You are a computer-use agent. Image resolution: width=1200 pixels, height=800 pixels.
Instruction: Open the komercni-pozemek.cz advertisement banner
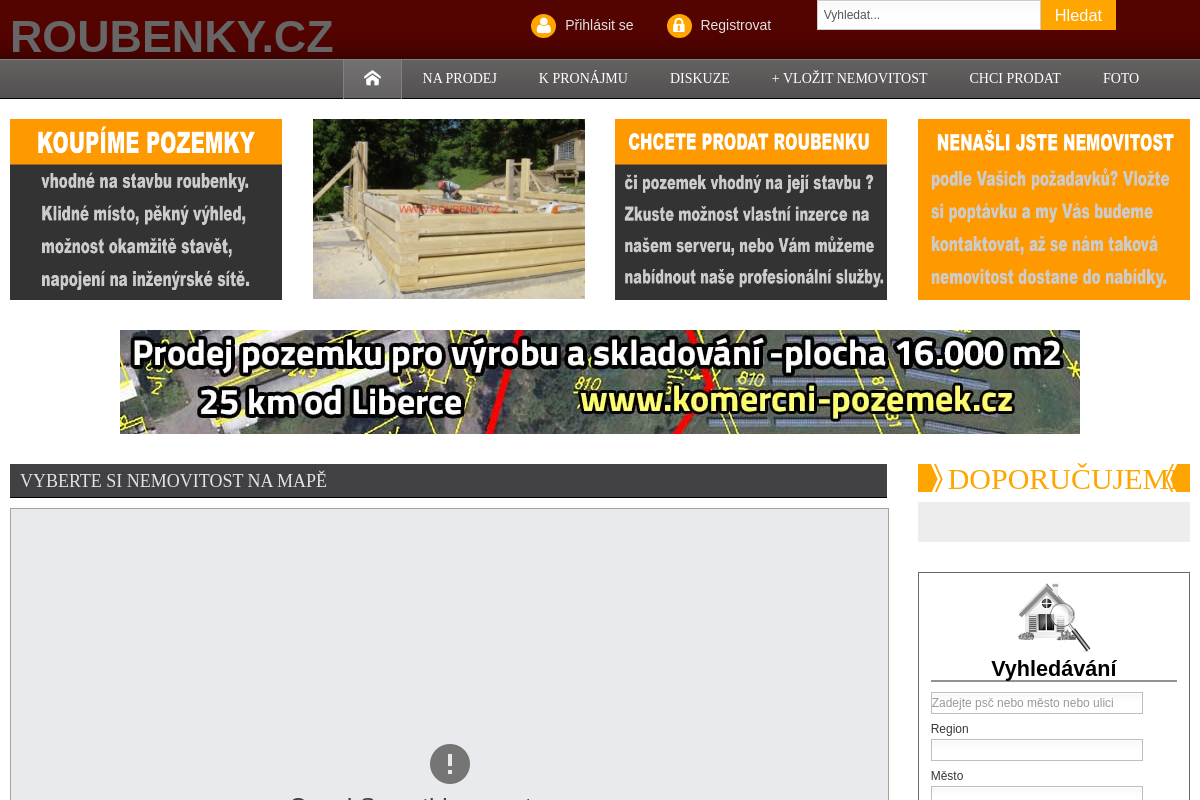pyautogui.click(x=600, y=382)
